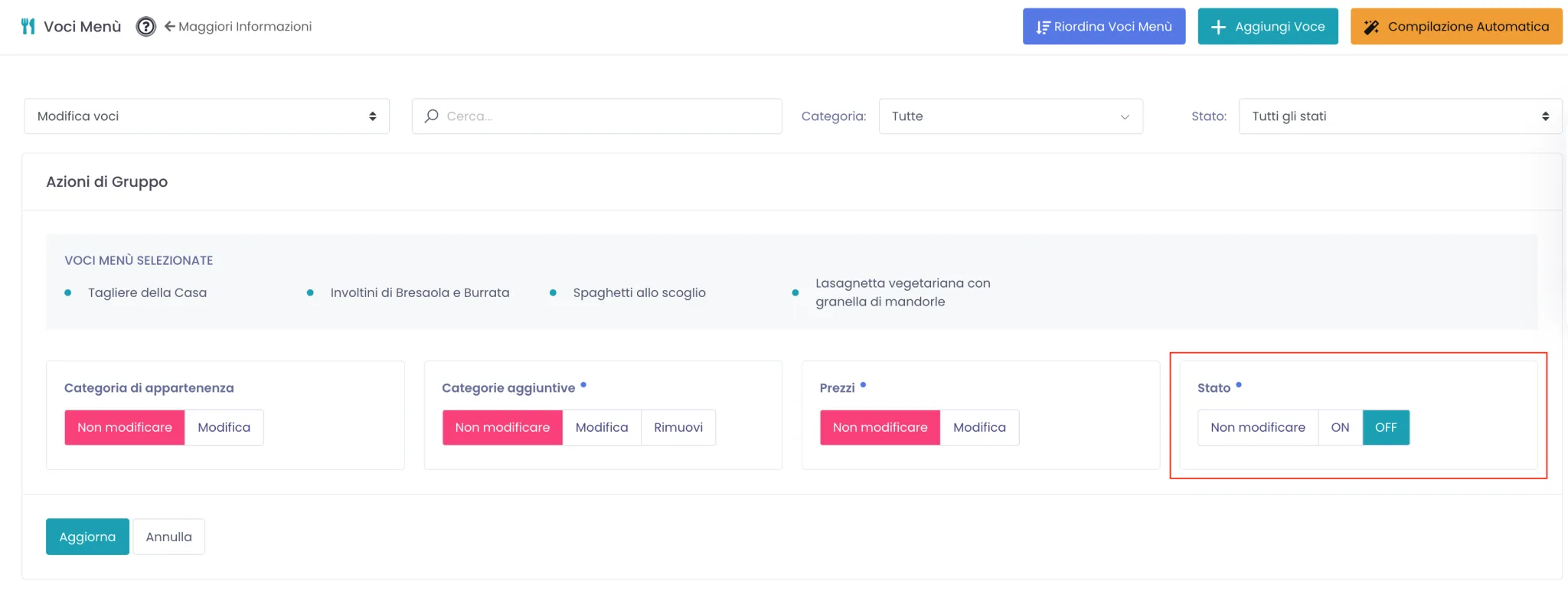The width and height of the screenshot is (1568, 591).
Task: Select Non modificare under Categoria di appartenenza
Action: click(x=125, y=427)
